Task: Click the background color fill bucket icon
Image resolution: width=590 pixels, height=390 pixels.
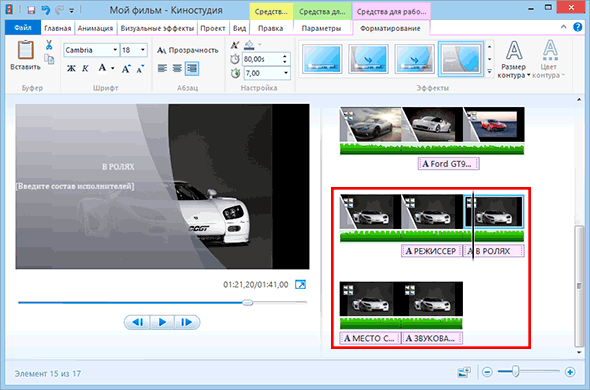Action: tap(249, 45)
